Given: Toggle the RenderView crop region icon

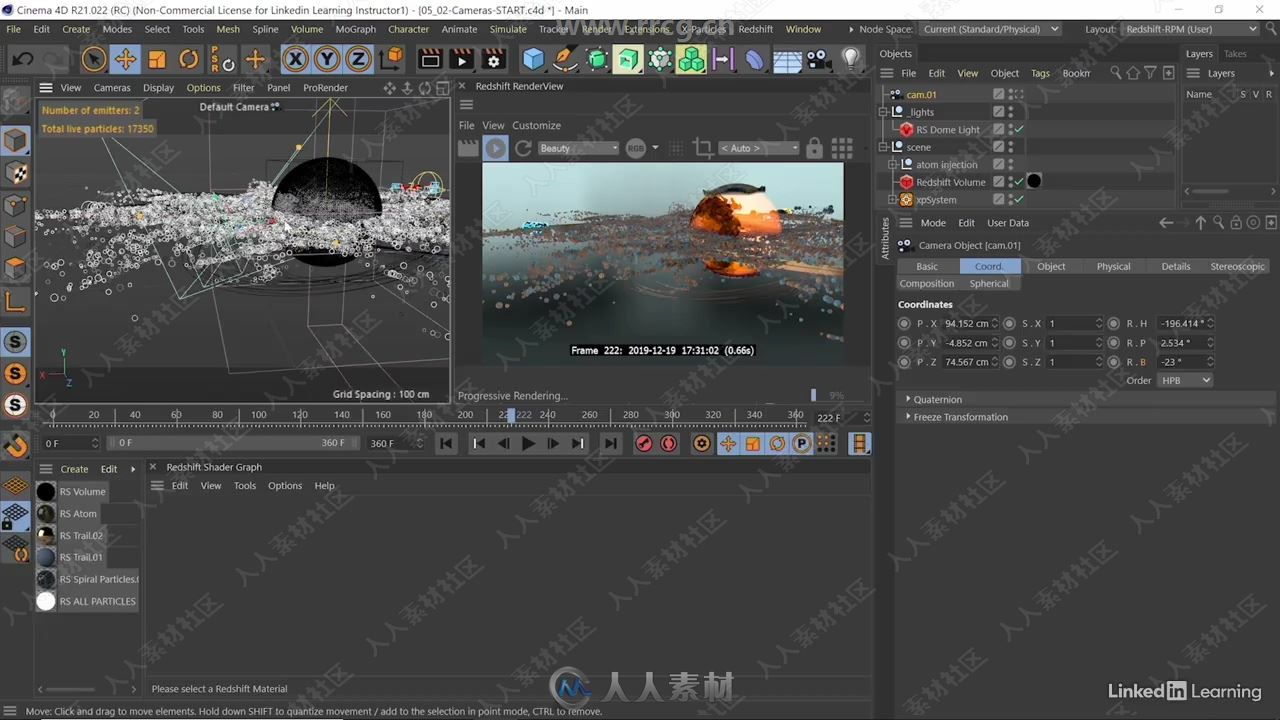Looking at the screenshot, I should click(703, 148).
